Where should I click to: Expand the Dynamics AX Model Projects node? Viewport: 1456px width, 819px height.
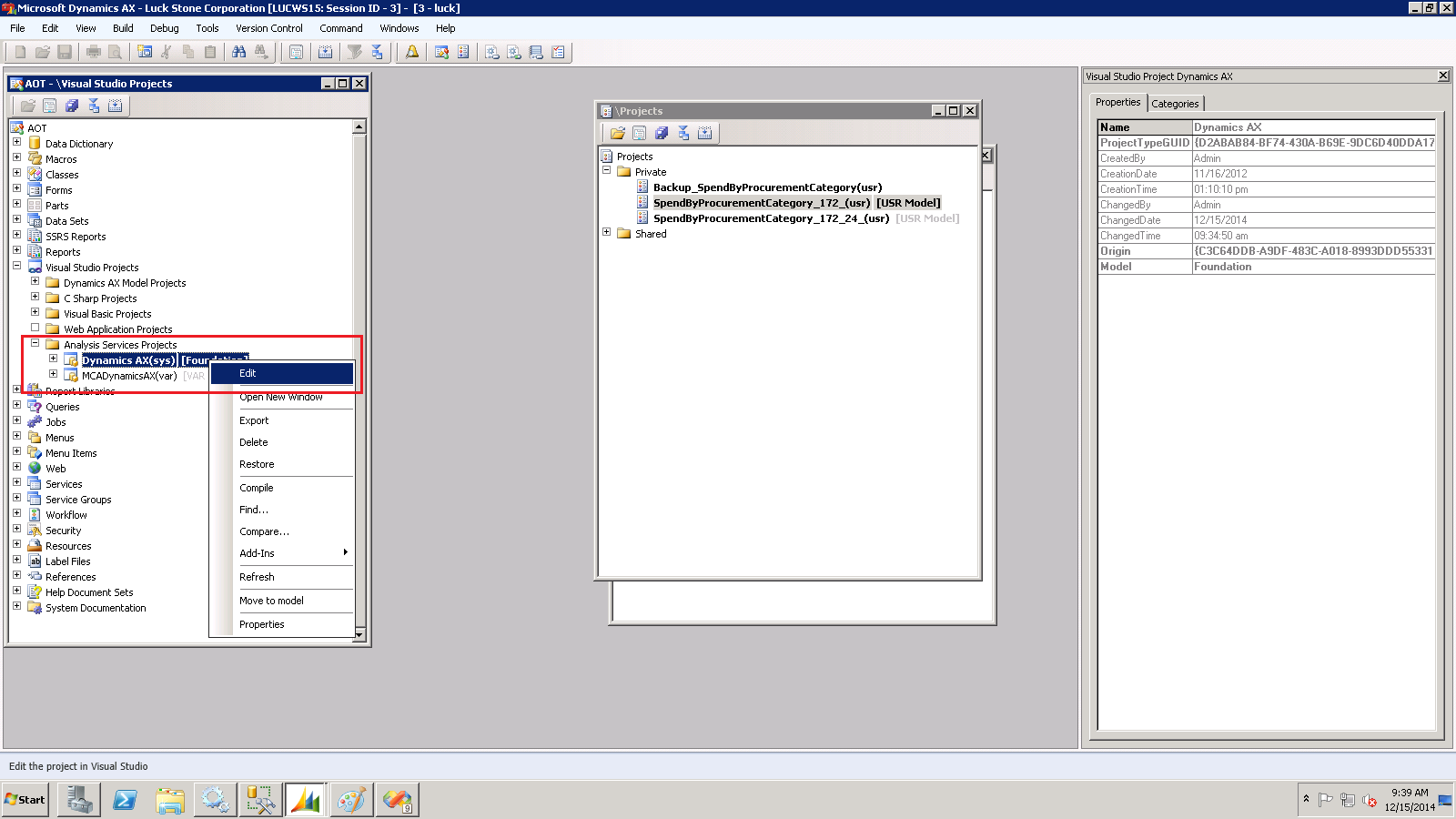point(35,282)
